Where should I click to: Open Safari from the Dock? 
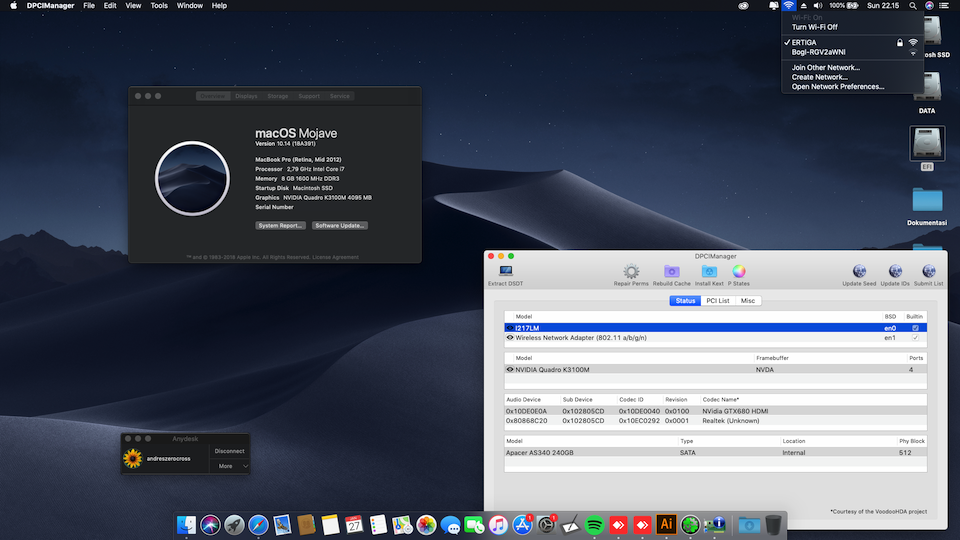[258, 525]
